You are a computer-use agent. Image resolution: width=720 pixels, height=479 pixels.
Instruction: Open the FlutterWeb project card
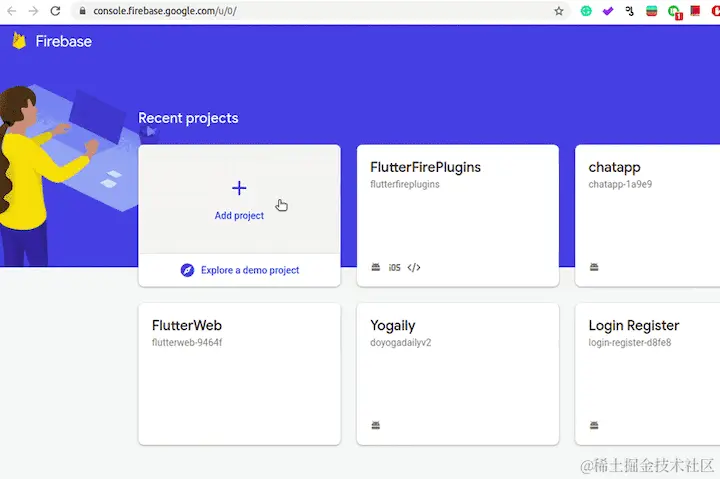(239, 374)
